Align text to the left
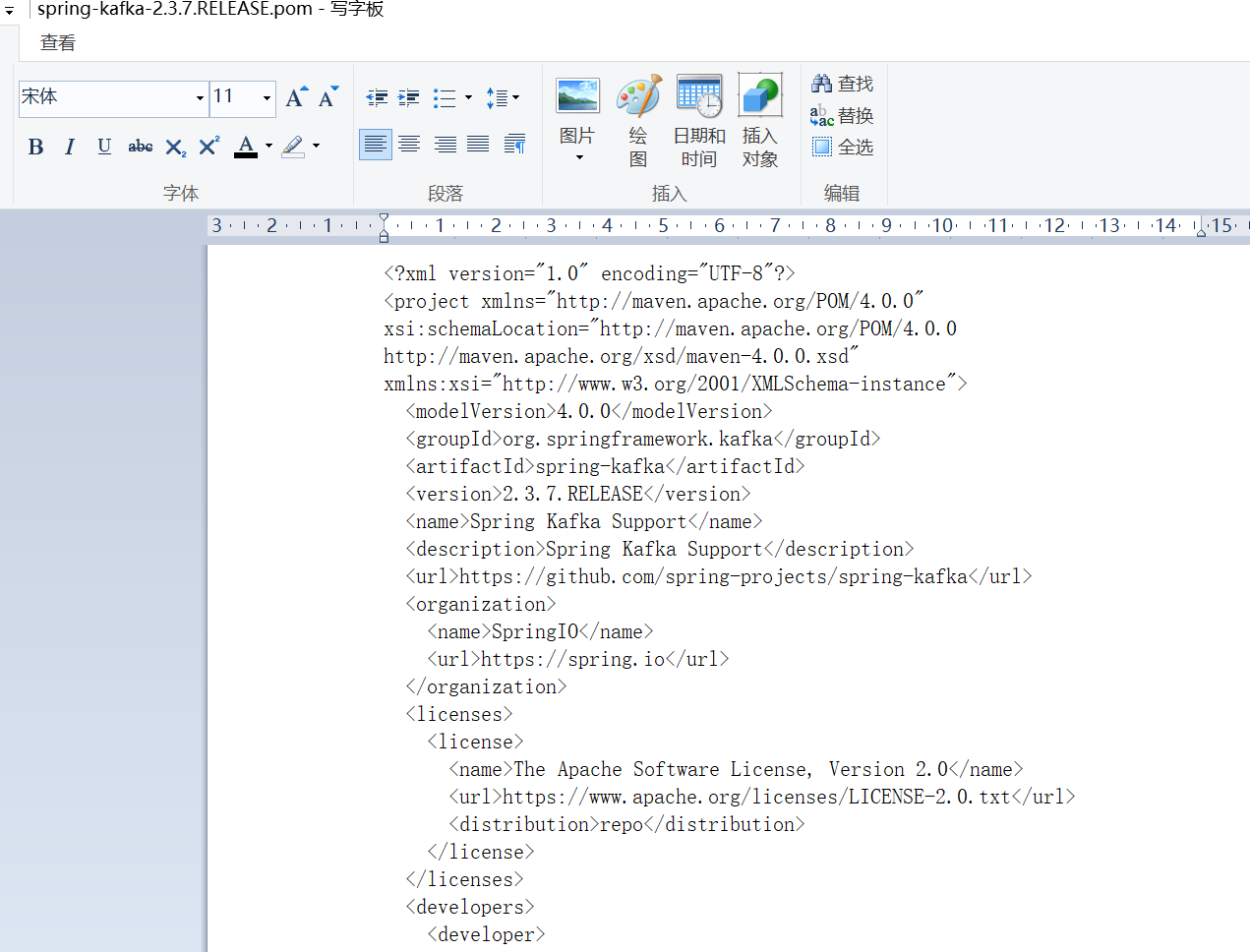 [375, 145]
